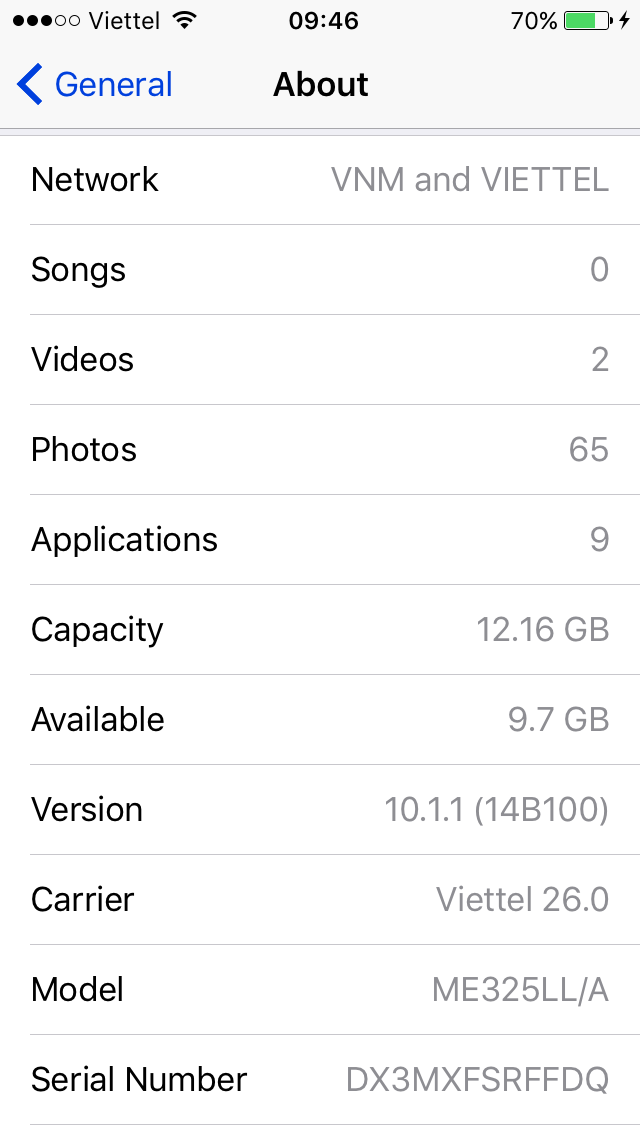
Task: Tap the 09:46 clock in status bar
Action: [x=323, y=20]
